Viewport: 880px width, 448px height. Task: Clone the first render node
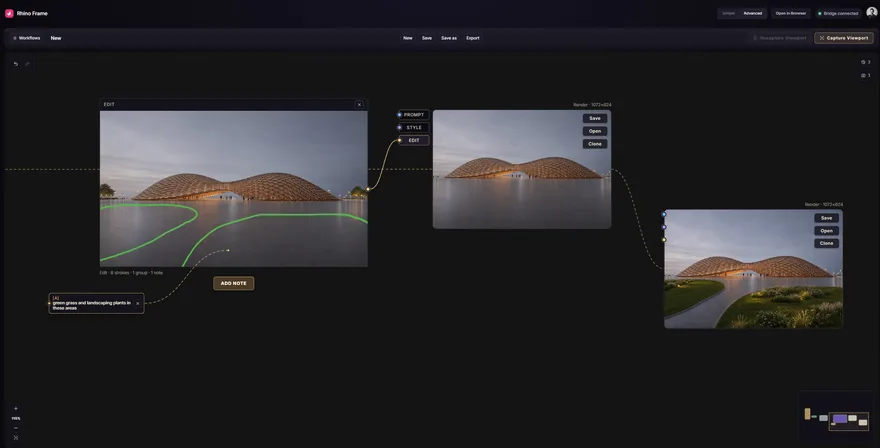(595, 144)
